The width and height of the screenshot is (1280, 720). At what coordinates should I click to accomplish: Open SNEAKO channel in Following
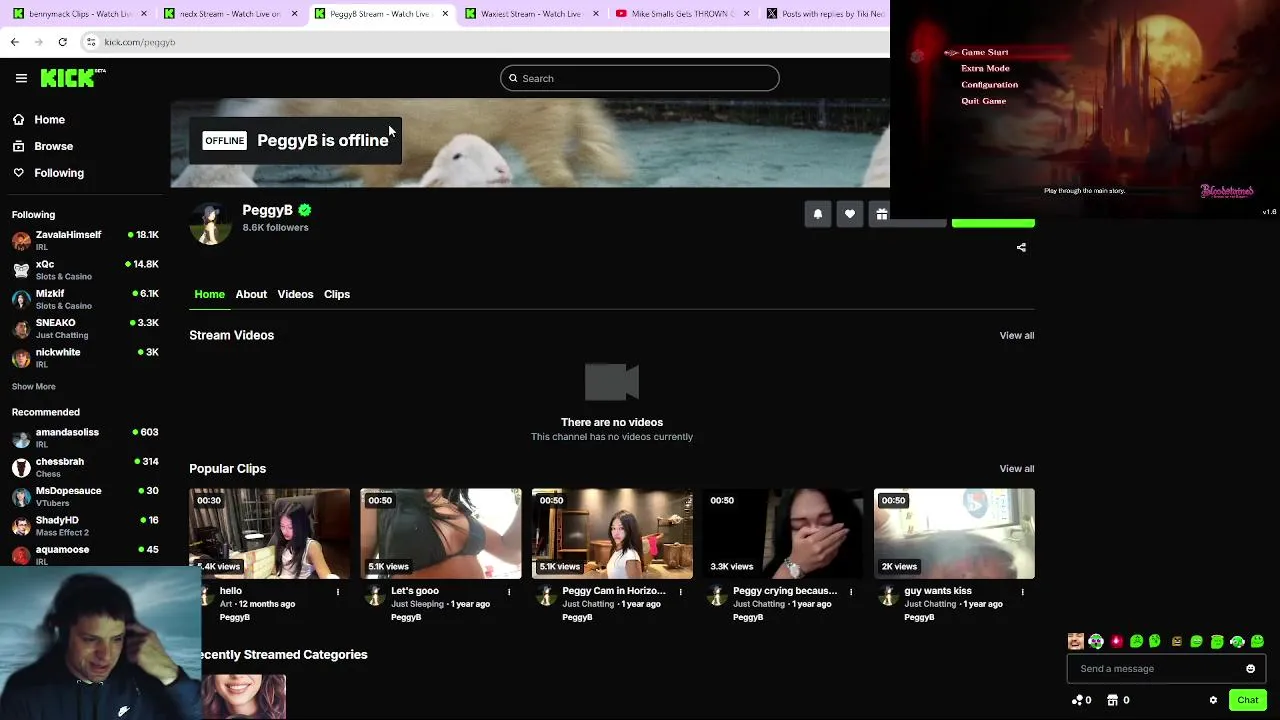pos(85,329)
